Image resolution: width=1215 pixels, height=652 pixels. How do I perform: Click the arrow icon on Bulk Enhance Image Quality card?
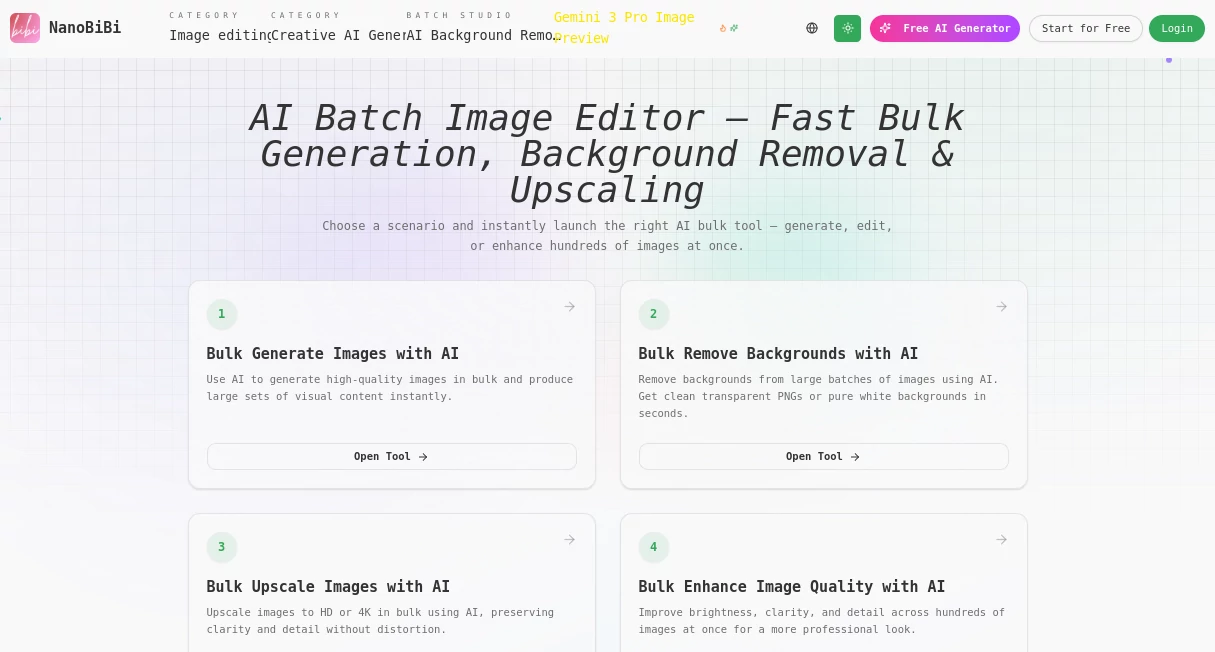pos(1001,540)
